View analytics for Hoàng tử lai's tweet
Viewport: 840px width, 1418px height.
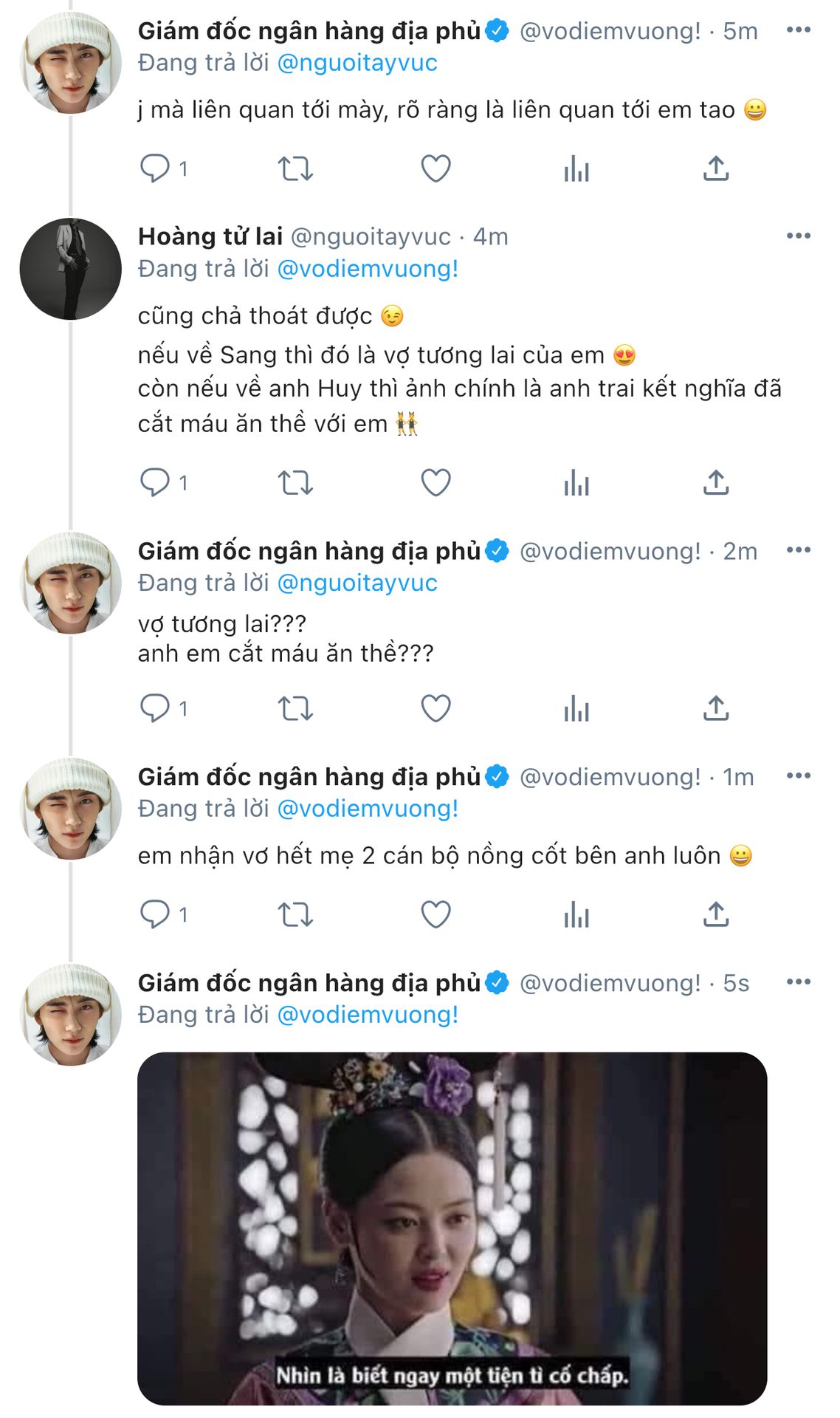[x=576, y=483]
